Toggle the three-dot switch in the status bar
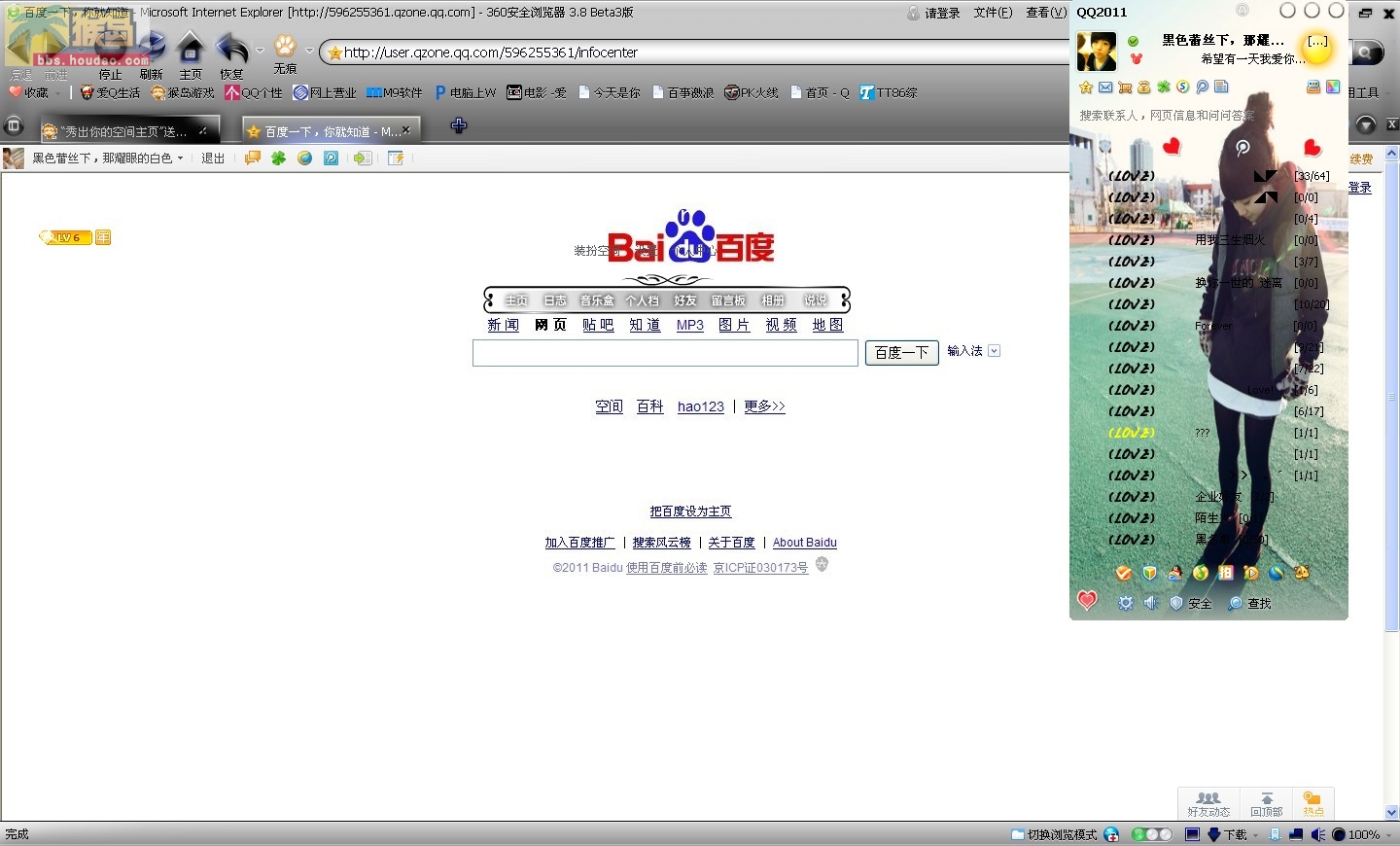1400x846 pixels. pos(1152,834)
